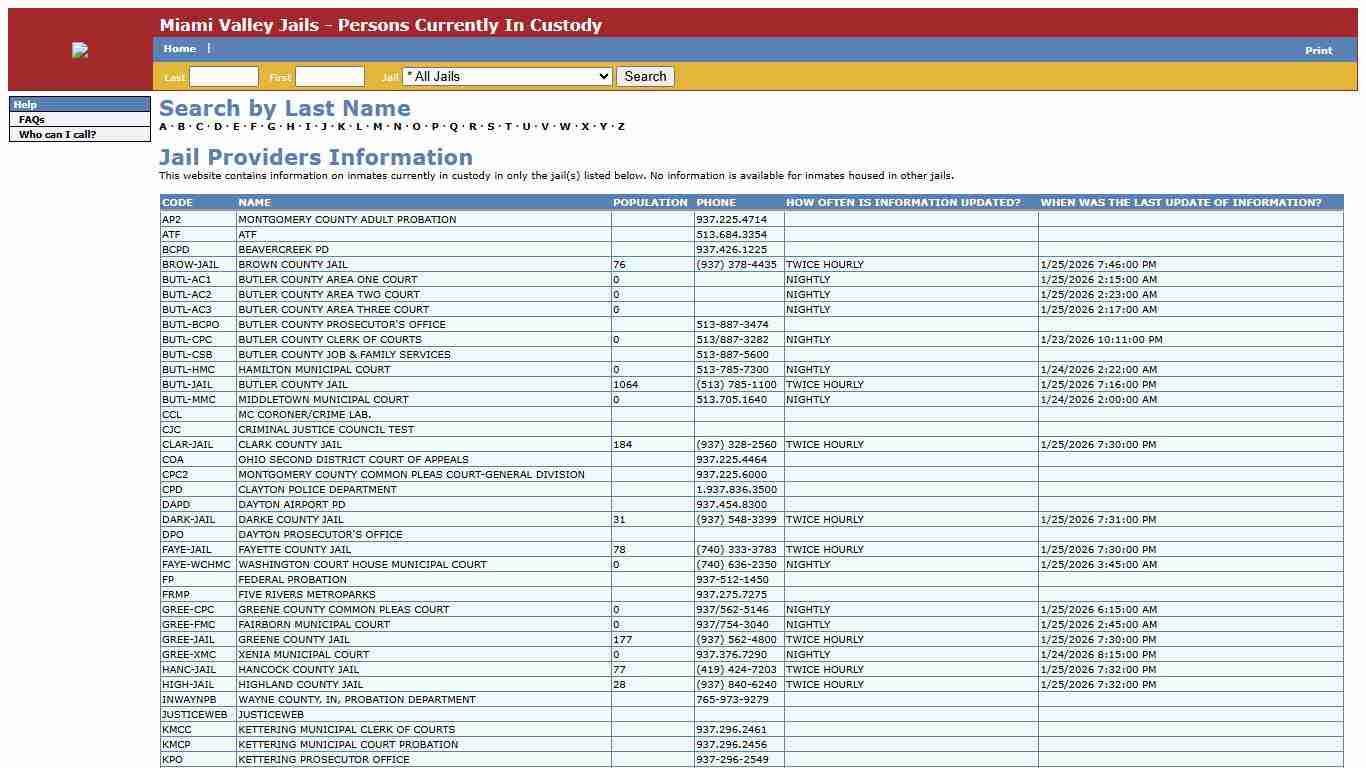Screen dimensions: 1366x768
Task: Click inside the Last name field
Action: [223, 76]
